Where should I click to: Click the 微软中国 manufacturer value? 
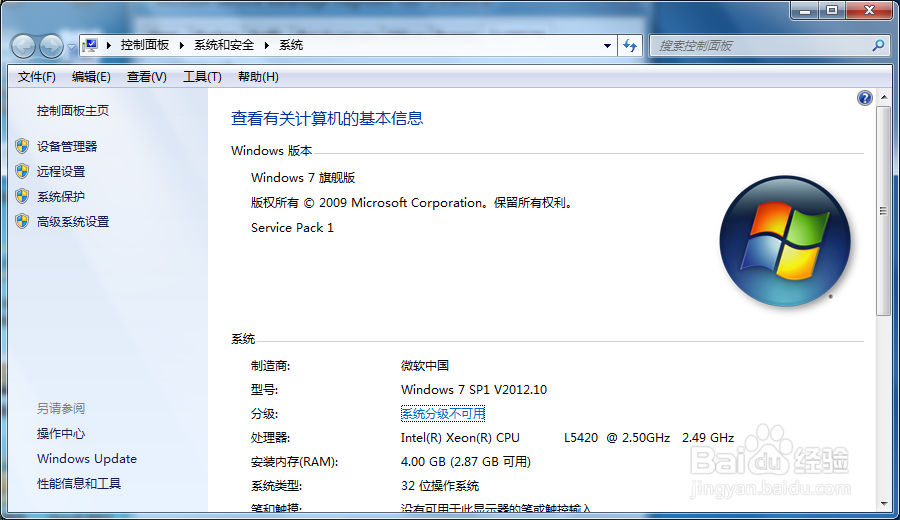(425, 366)
